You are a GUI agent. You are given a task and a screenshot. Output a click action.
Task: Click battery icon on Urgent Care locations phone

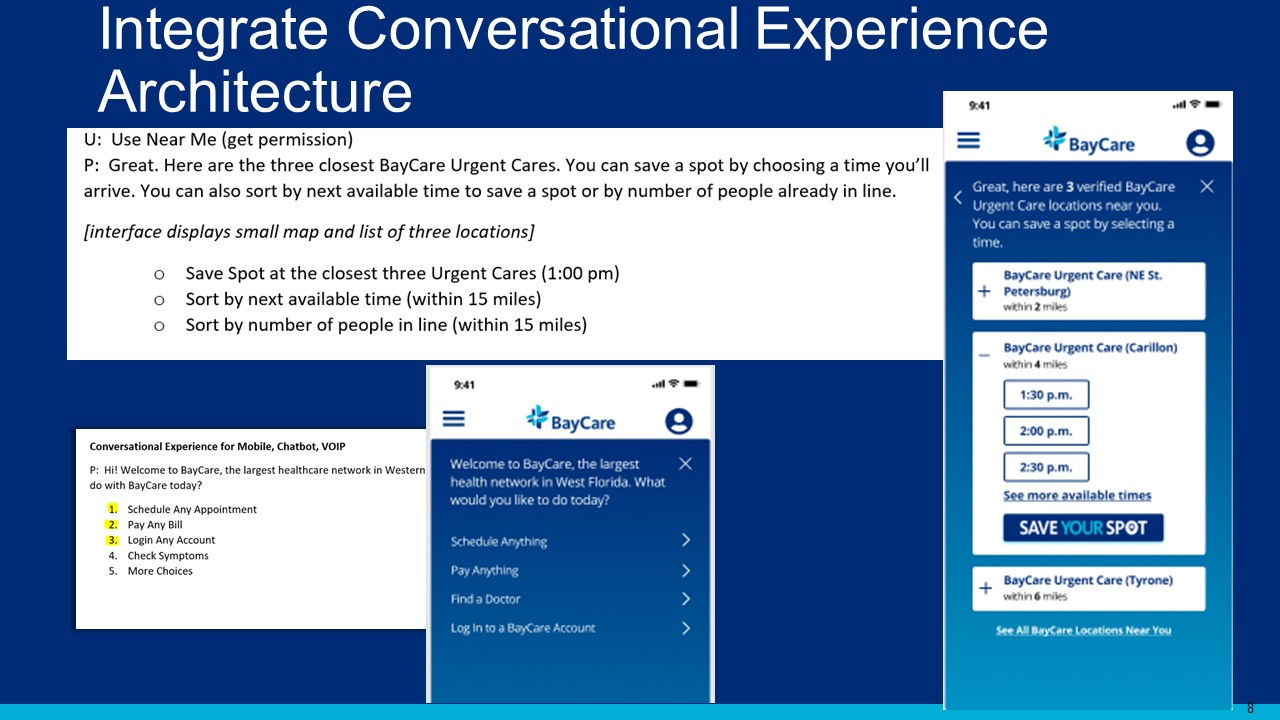(x=1213, y=104)
